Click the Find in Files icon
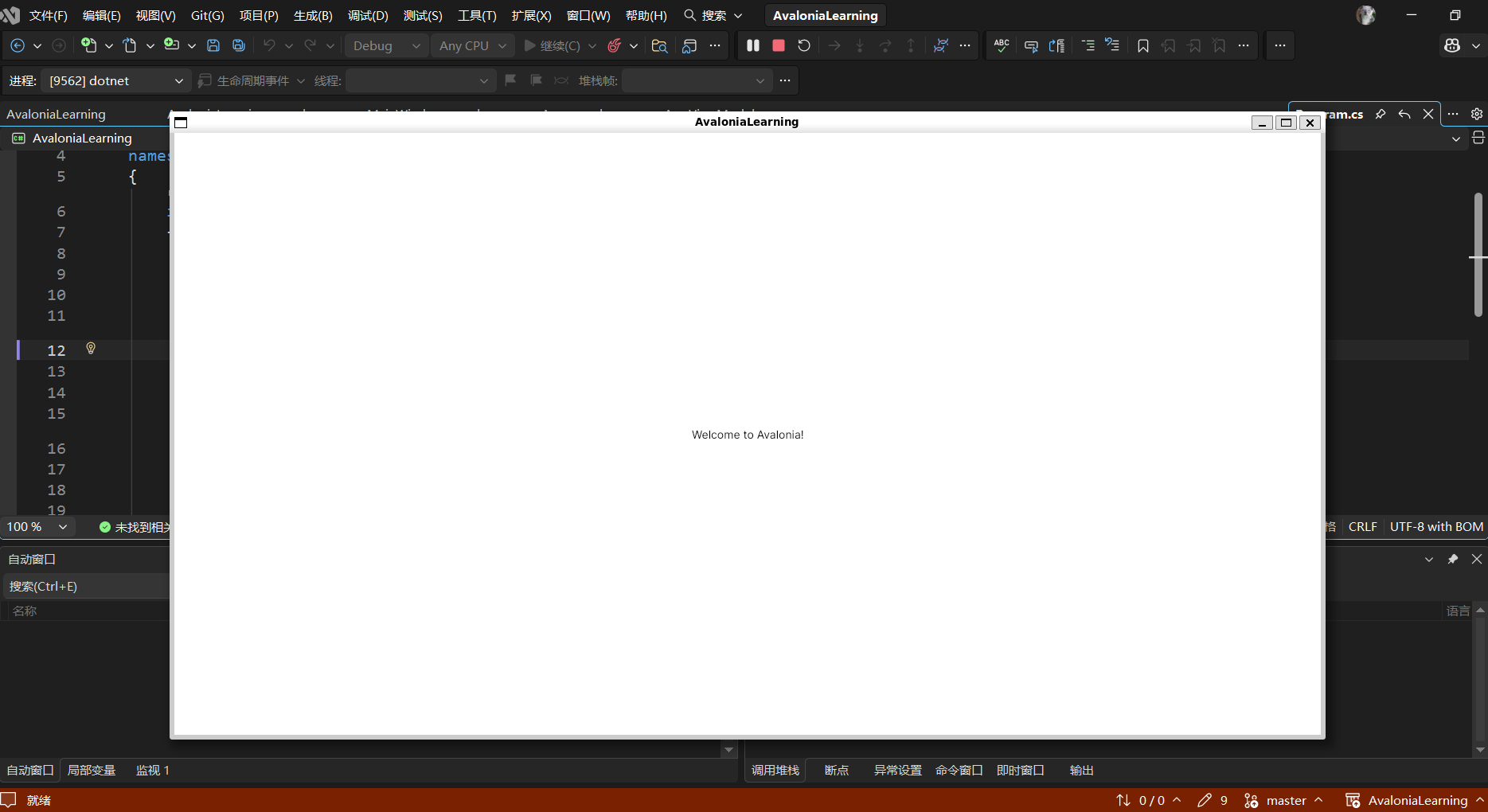 coord(659,45)
